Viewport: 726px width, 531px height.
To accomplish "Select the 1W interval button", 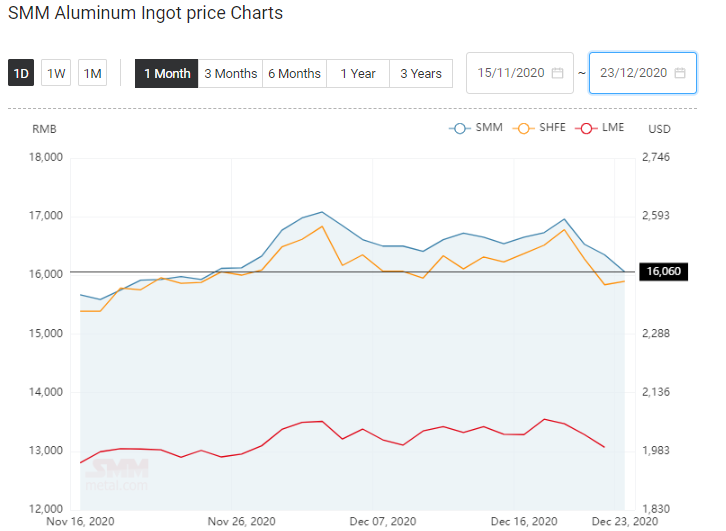I will pos(56,73).
